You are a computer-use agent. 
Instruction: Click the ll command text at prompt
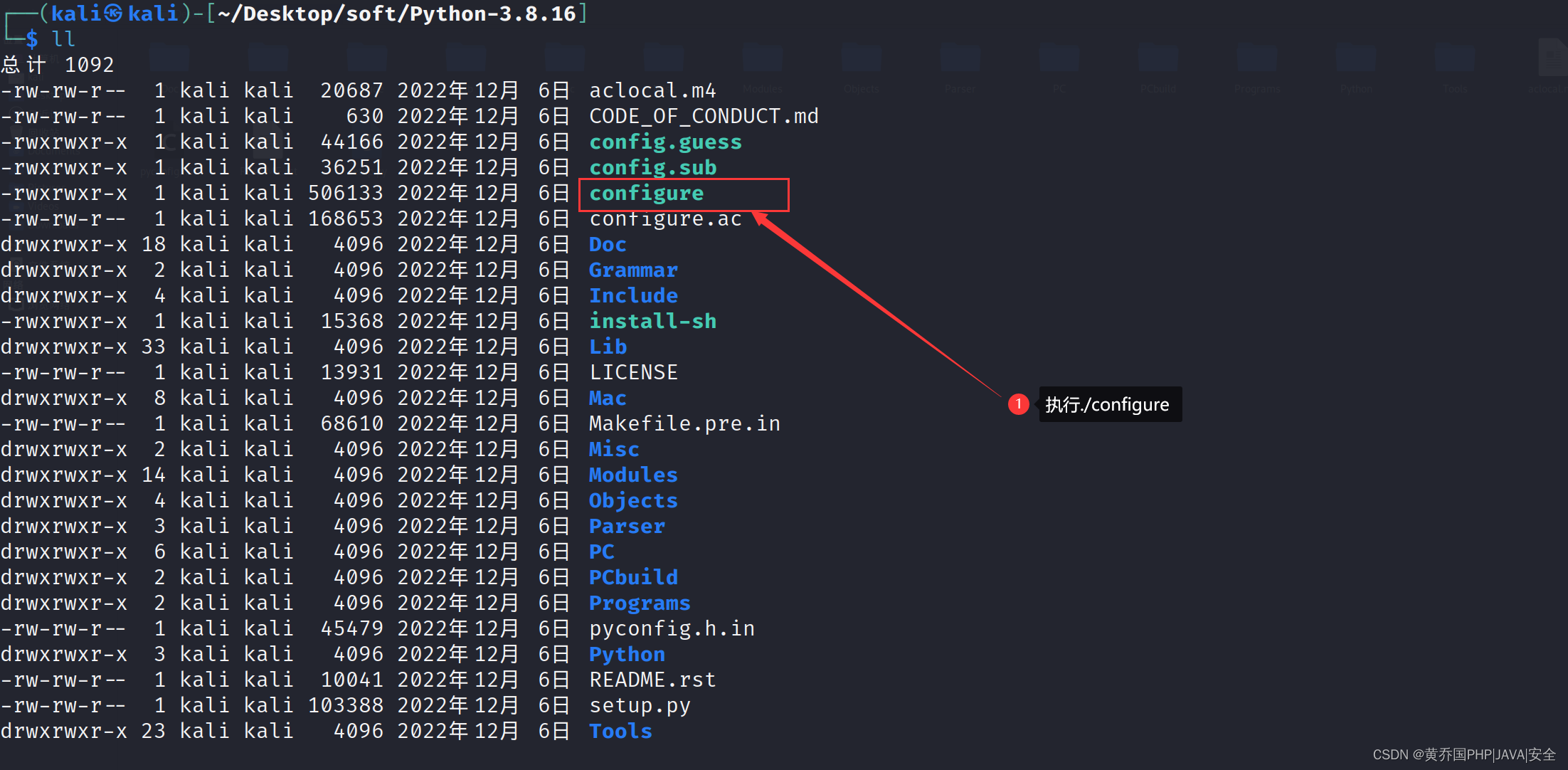63,39
